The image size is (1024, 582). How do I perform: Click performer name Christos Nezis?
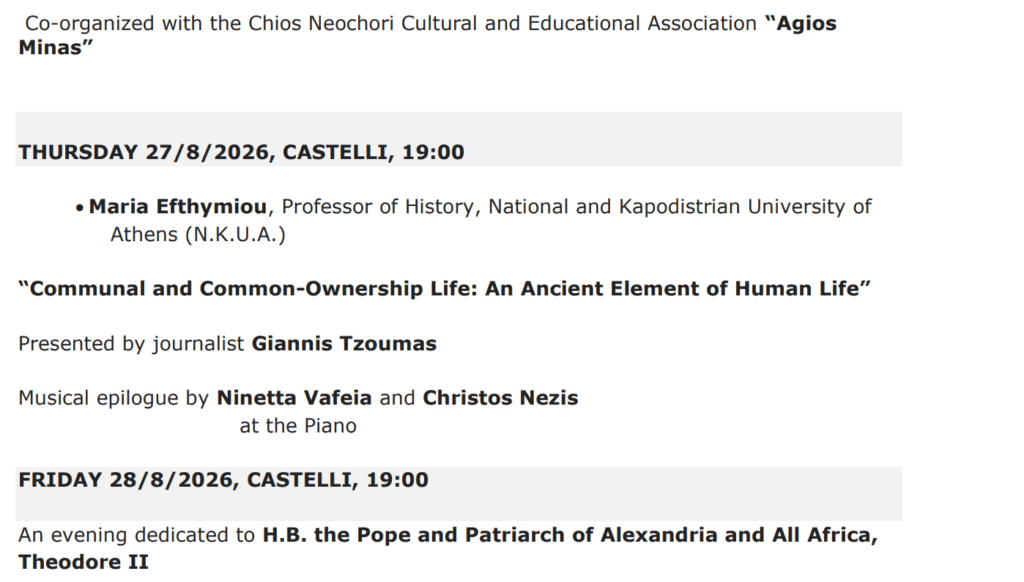tap(500, 398)
